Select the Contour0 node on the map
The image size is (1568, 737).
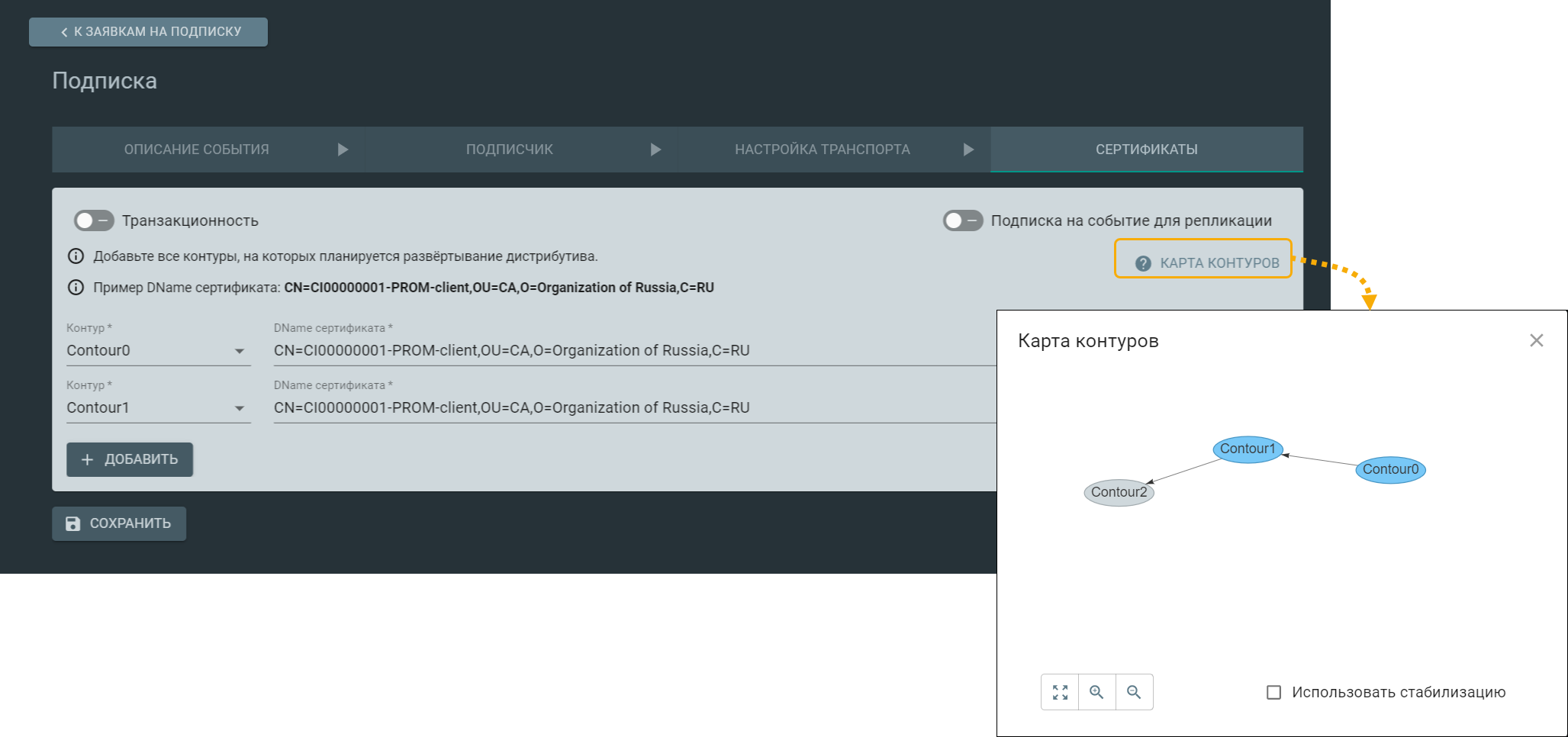pyautogui.click(x=1389, y=469)
